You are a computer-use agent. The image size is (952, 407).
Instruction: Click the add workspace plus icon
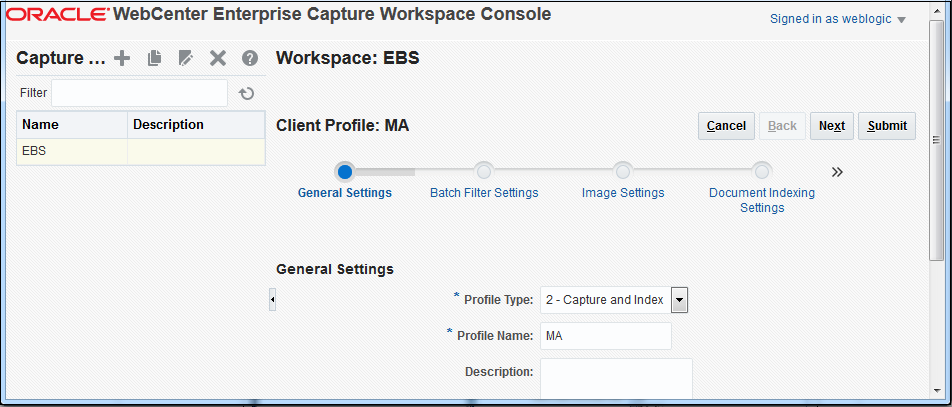[122, 59]
